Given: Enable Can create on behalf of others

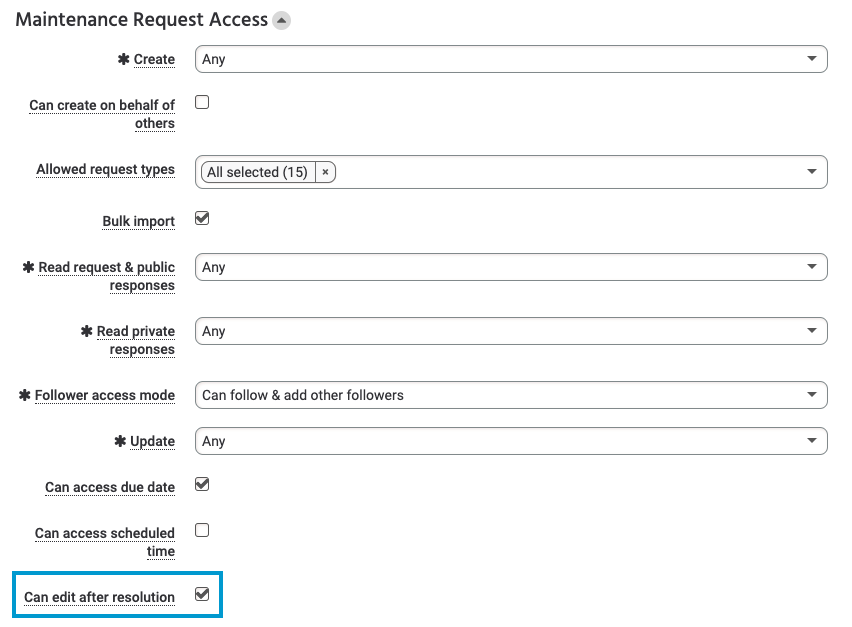Looking at the screenshot, I should (201, 101).
